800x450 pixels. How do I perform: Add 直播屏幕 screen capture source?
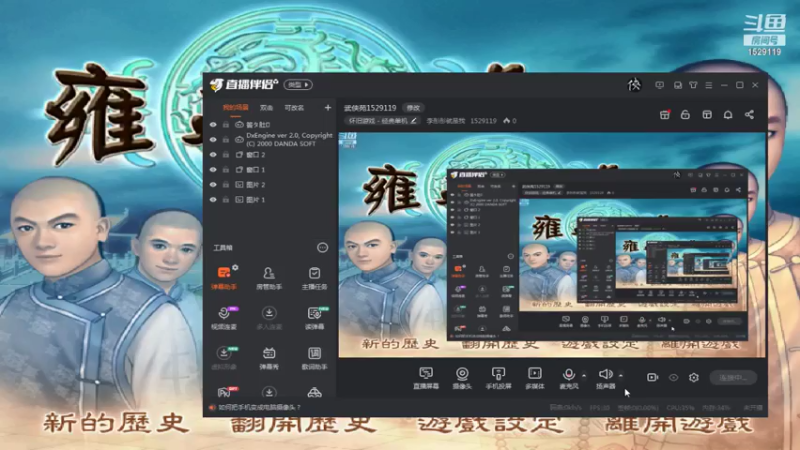point(426,378)
